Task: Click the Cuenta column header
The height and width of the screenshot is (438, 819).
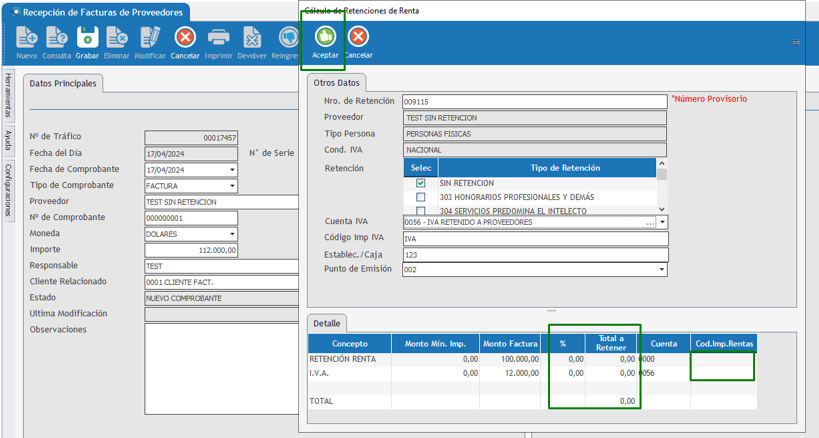Action: [664, 344]
